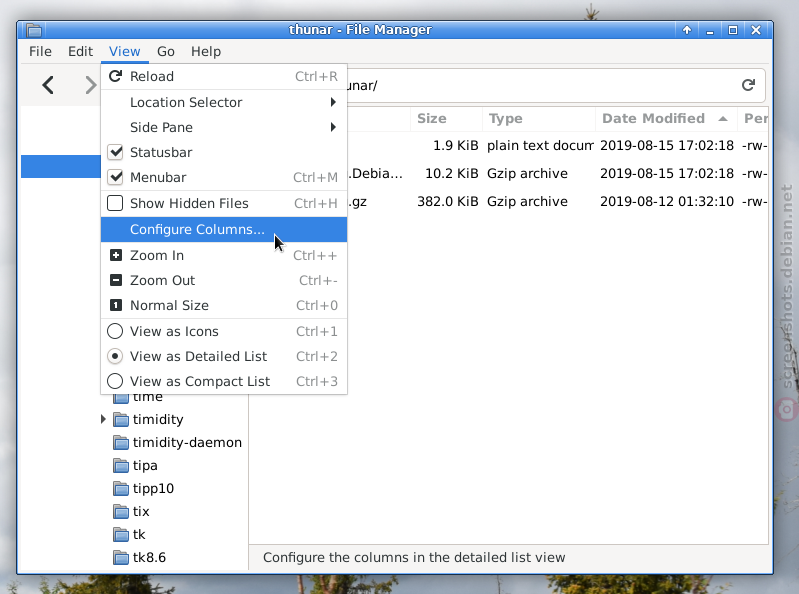This screenshot has width=799, height=594.
Task: Open the Location Selector submenu
Action: (x=224, y=102)
